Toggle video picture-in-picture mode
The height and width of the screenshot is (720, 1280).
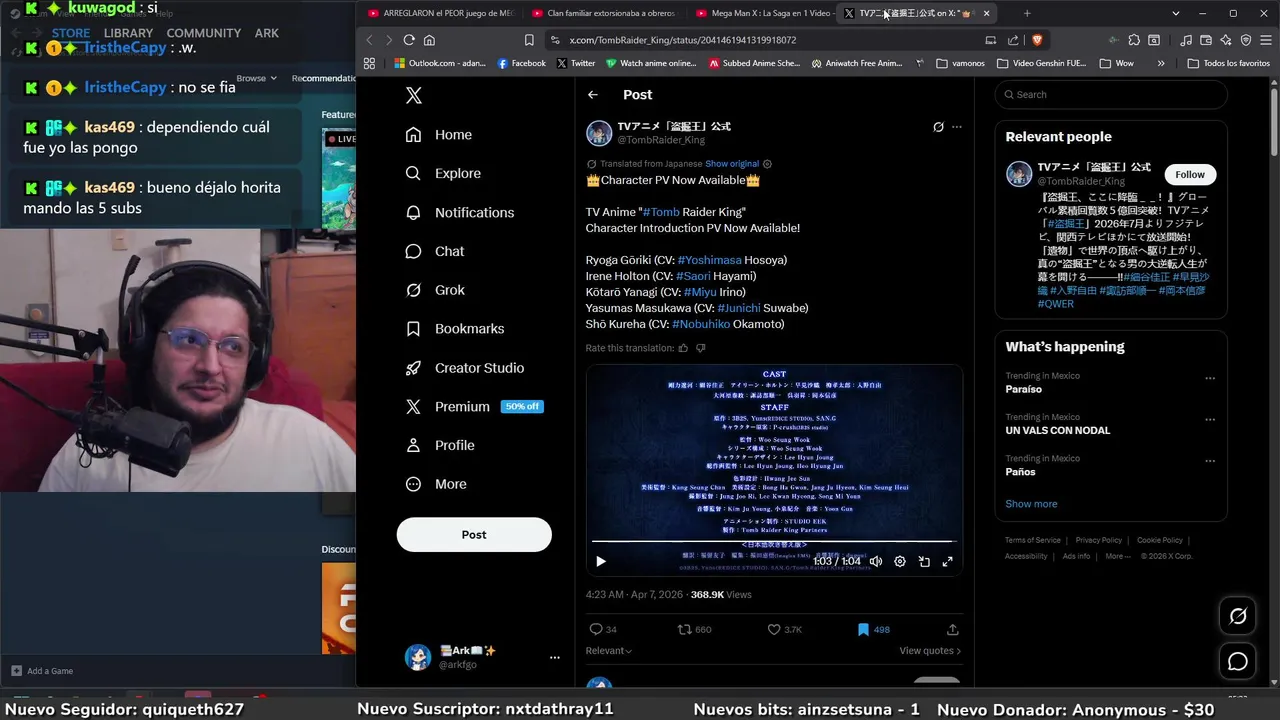tap(924, 561)
